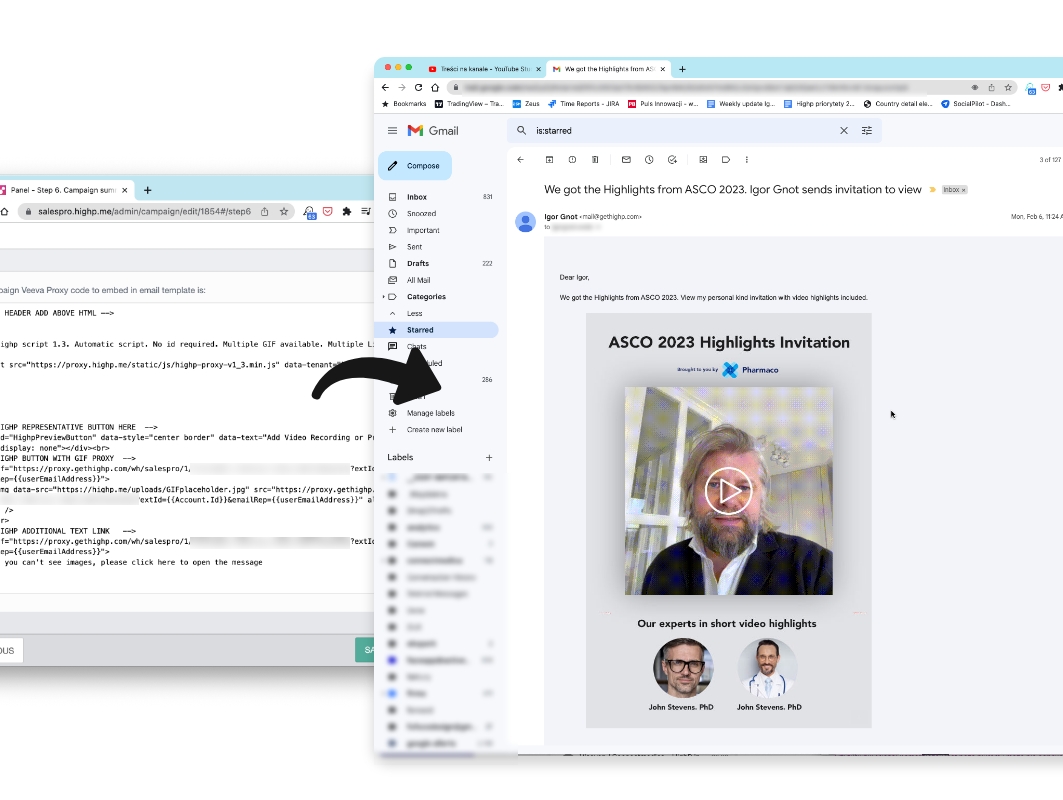Report the email as spam
This screenshot has height=800, width=1063.
[572, 159]
